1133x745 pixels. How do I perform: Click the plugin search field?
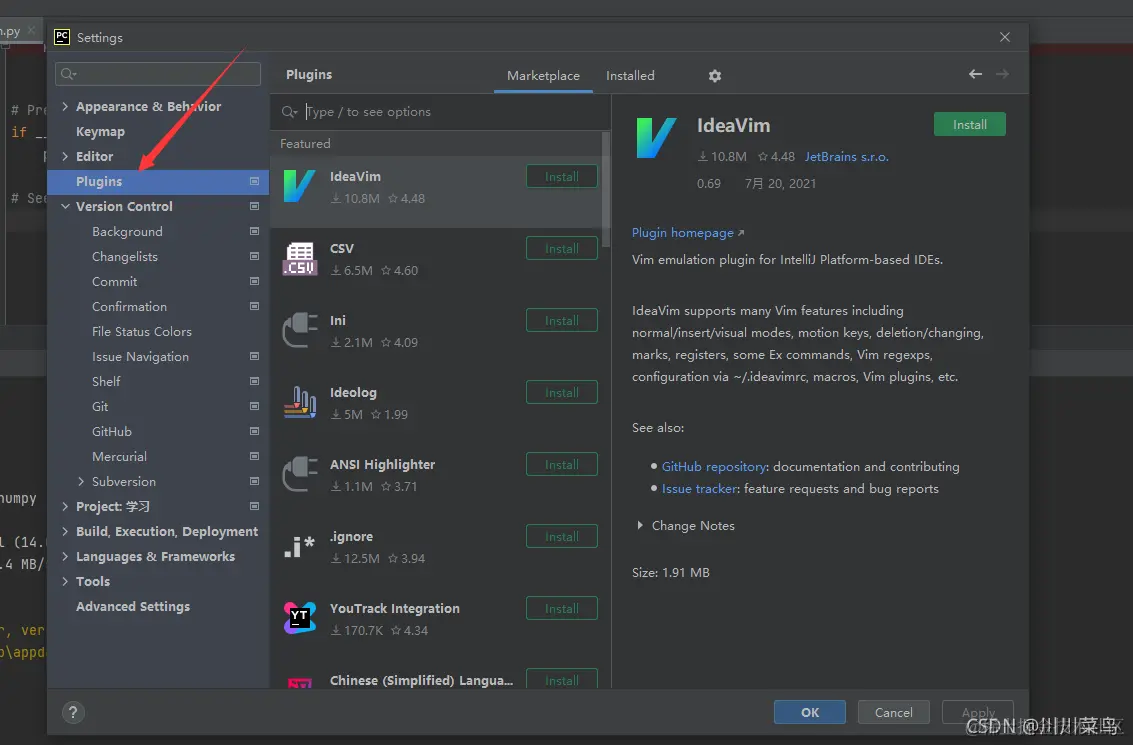(441, 112)
